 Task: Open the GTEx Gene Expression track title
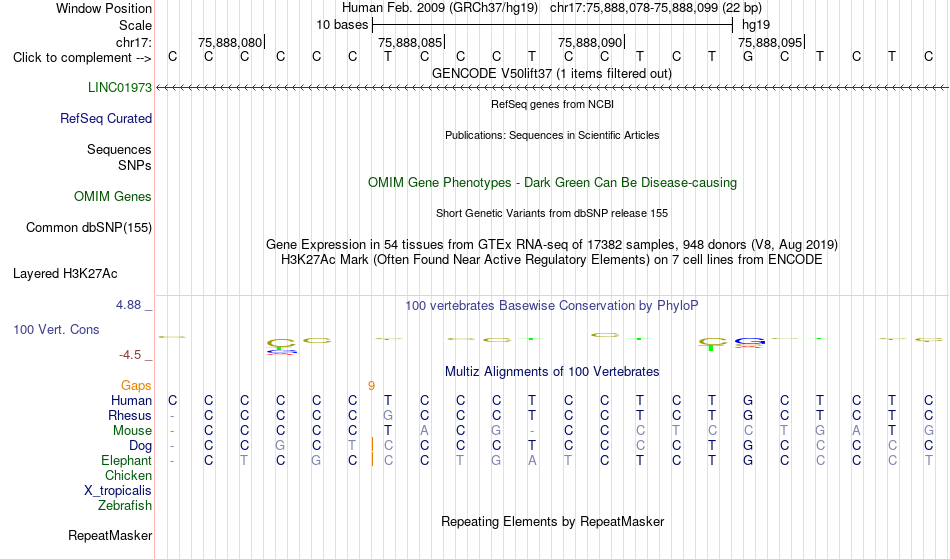pos(552,245)
